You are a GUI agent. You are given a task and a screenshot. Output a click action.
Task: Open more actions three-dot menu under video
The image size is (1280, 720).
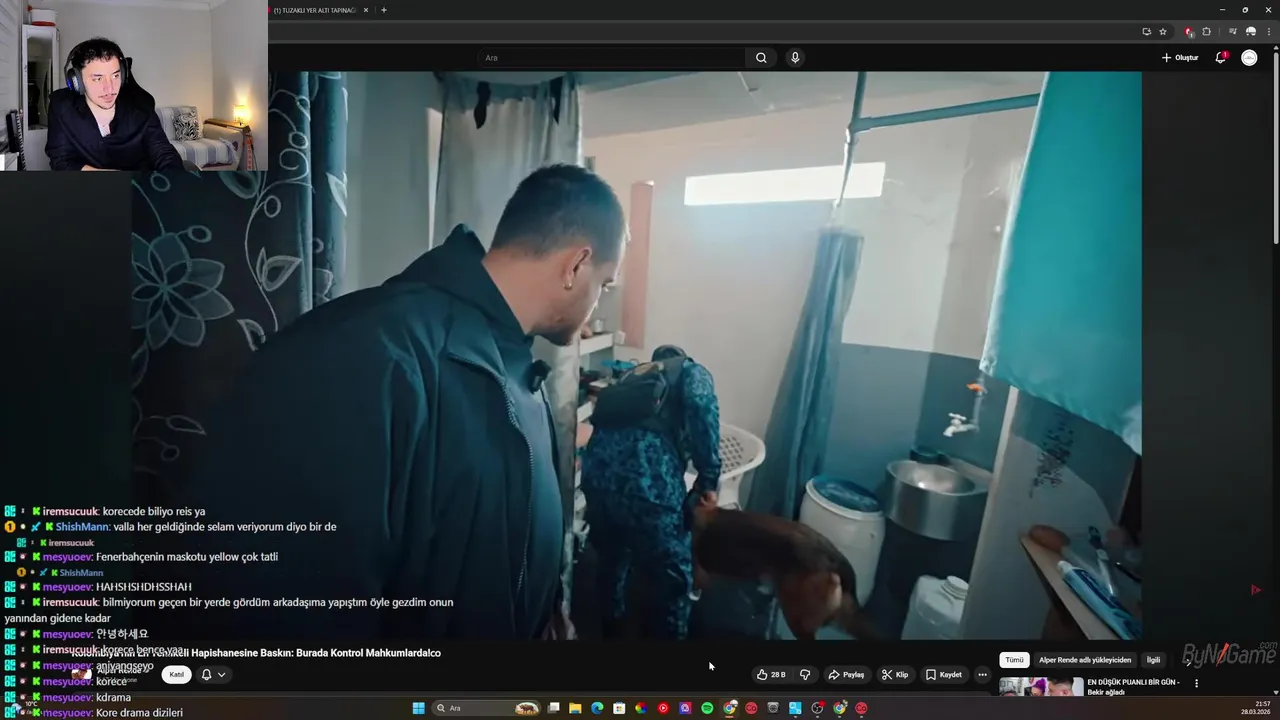(x=982, y=675)
